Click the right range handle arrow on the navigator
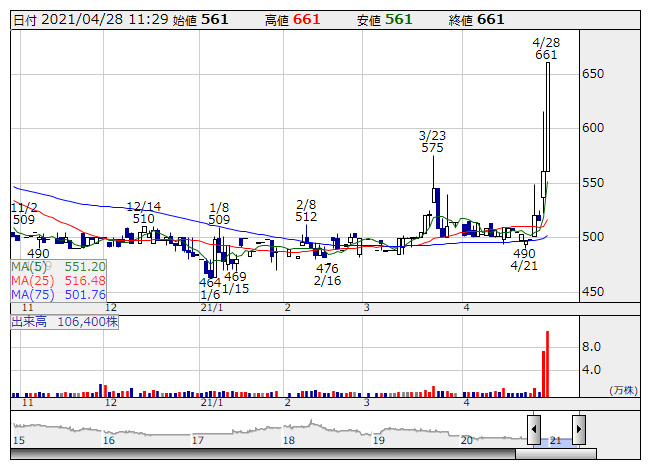This screenshot has height=470, width=653. [x=579, y=430]
